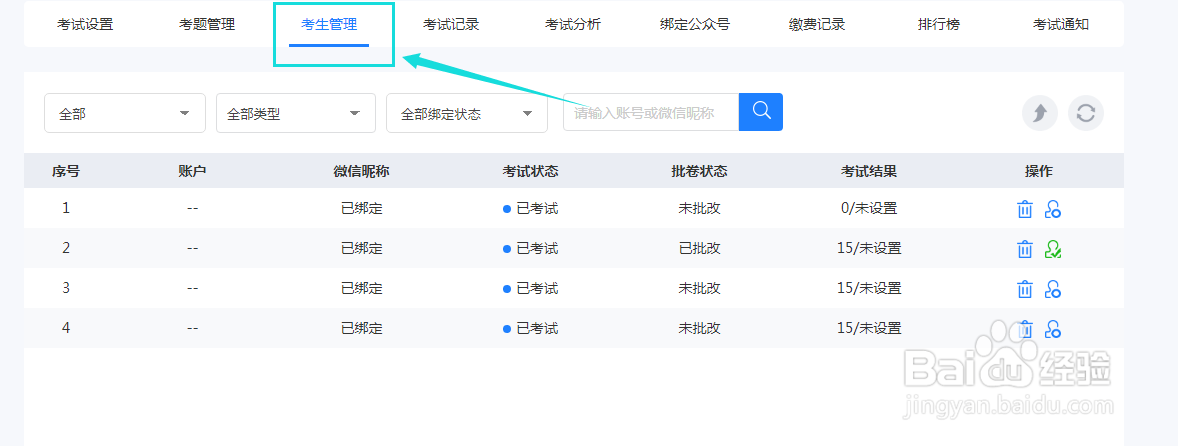Image resolution: width=1178 pixels, height=446 pixels.
Task: Click the export arrow round button
Action: 1040,113
